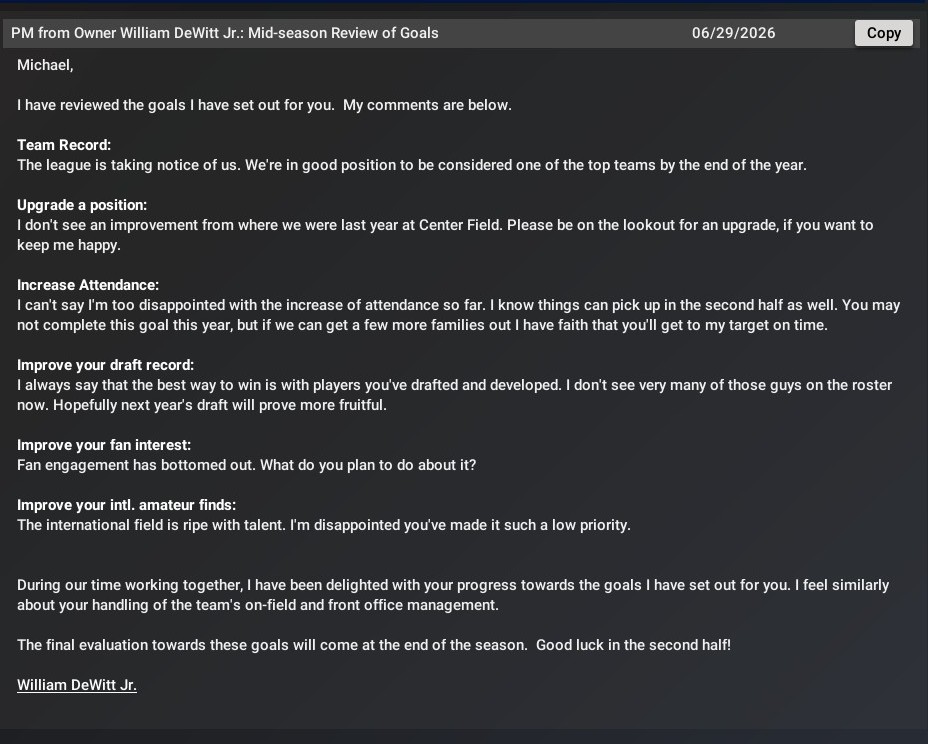Viewport: 928px width, 744px height.
Task: Click the league taking notice comment
Action: pos(411,165)
